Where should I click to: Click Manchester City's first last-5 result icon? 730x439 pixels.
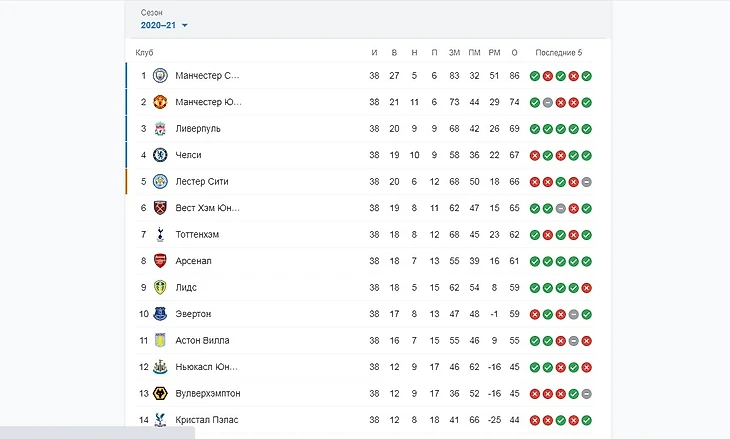(535, 76)
